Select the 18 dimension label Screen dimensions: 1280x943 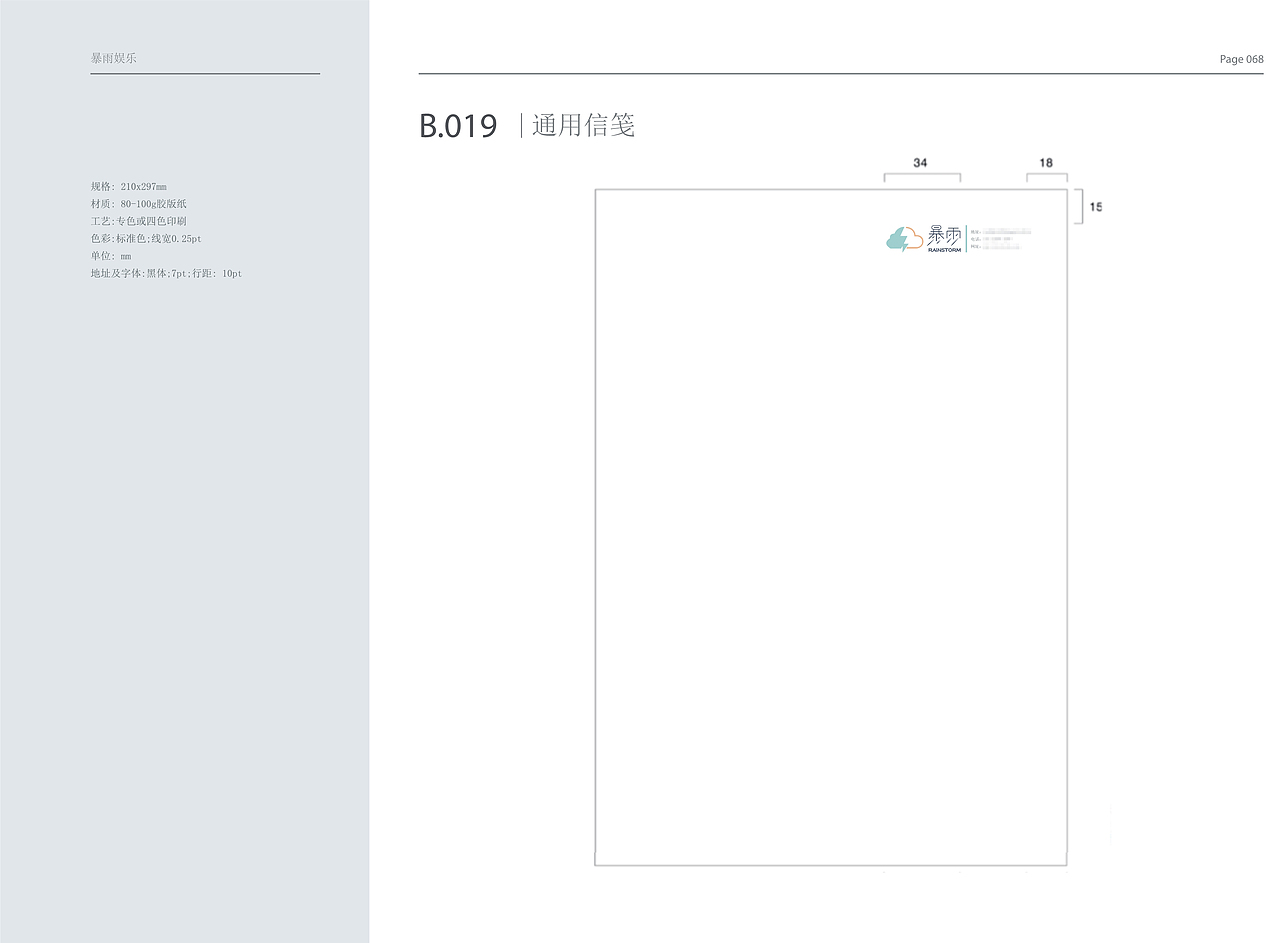(x=1046, y=162)
